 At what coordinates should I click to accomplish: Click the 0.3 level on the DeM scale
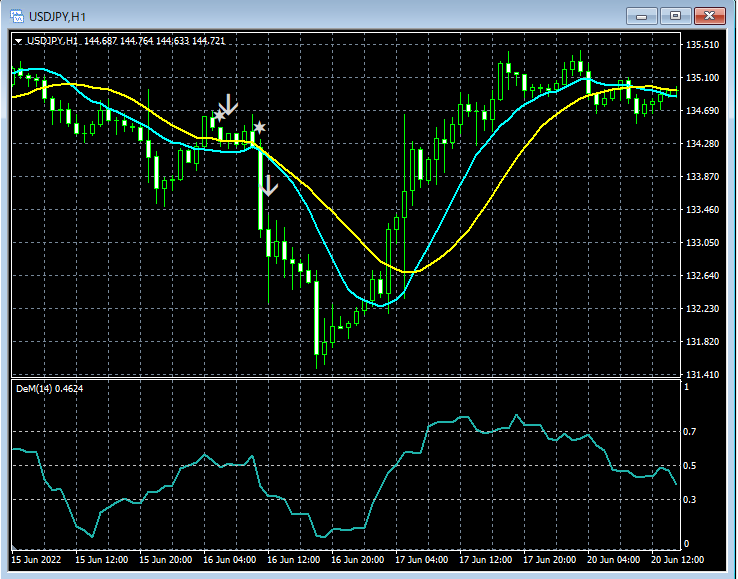pos(690,499)
